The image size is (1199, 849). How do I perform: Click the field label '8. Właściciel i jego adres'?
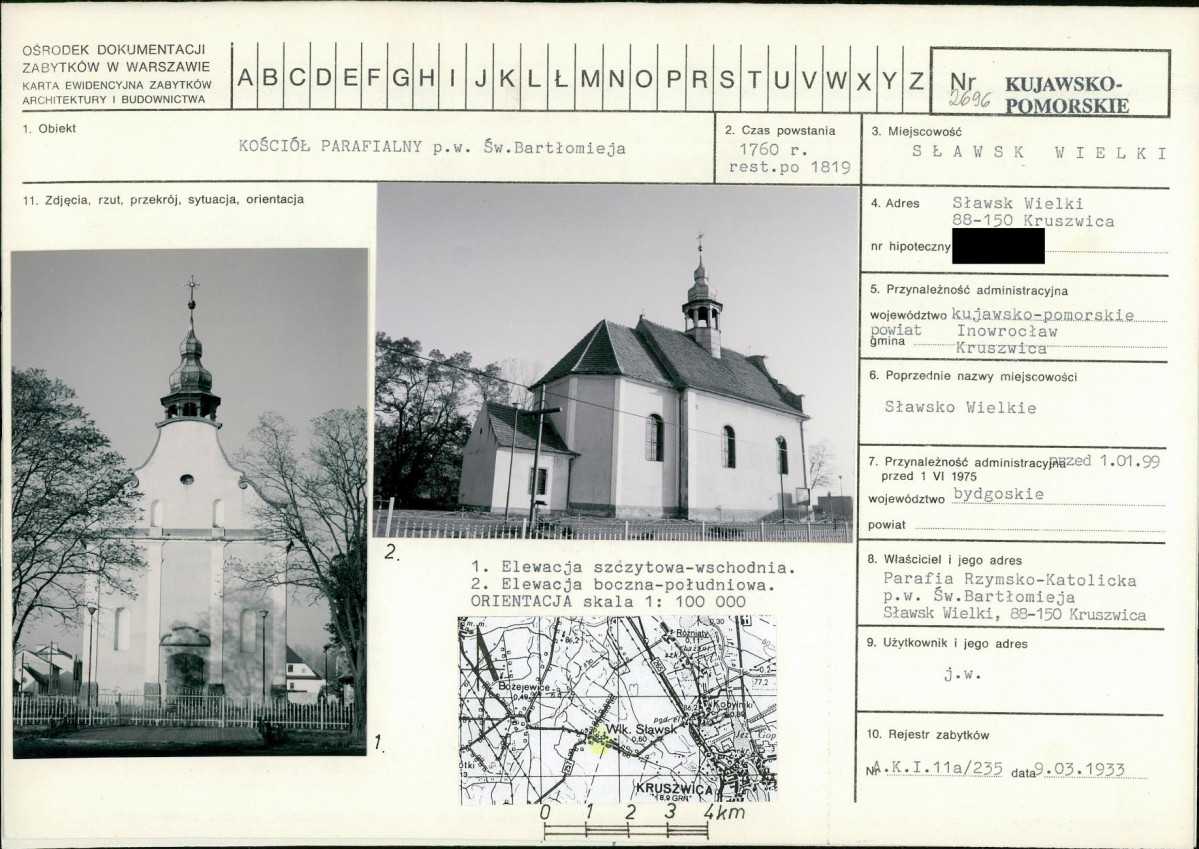click(944, 560)
